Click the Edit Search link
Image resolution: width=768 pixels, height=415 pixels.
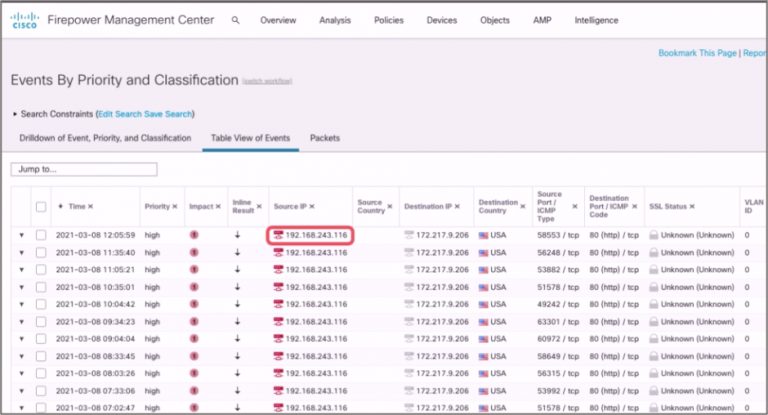(122, 114)
